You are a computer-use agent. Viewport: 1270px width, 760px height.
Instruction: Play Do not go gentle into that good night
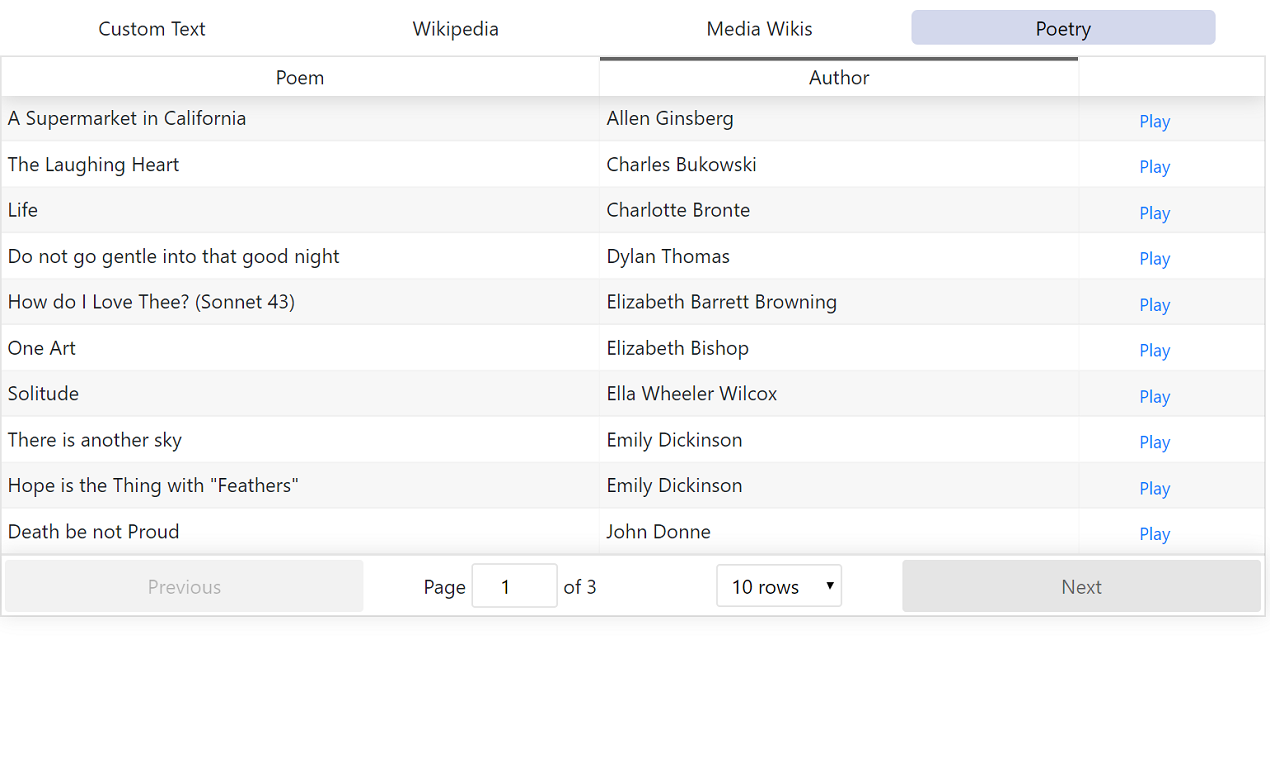(x=1154, y=259)
